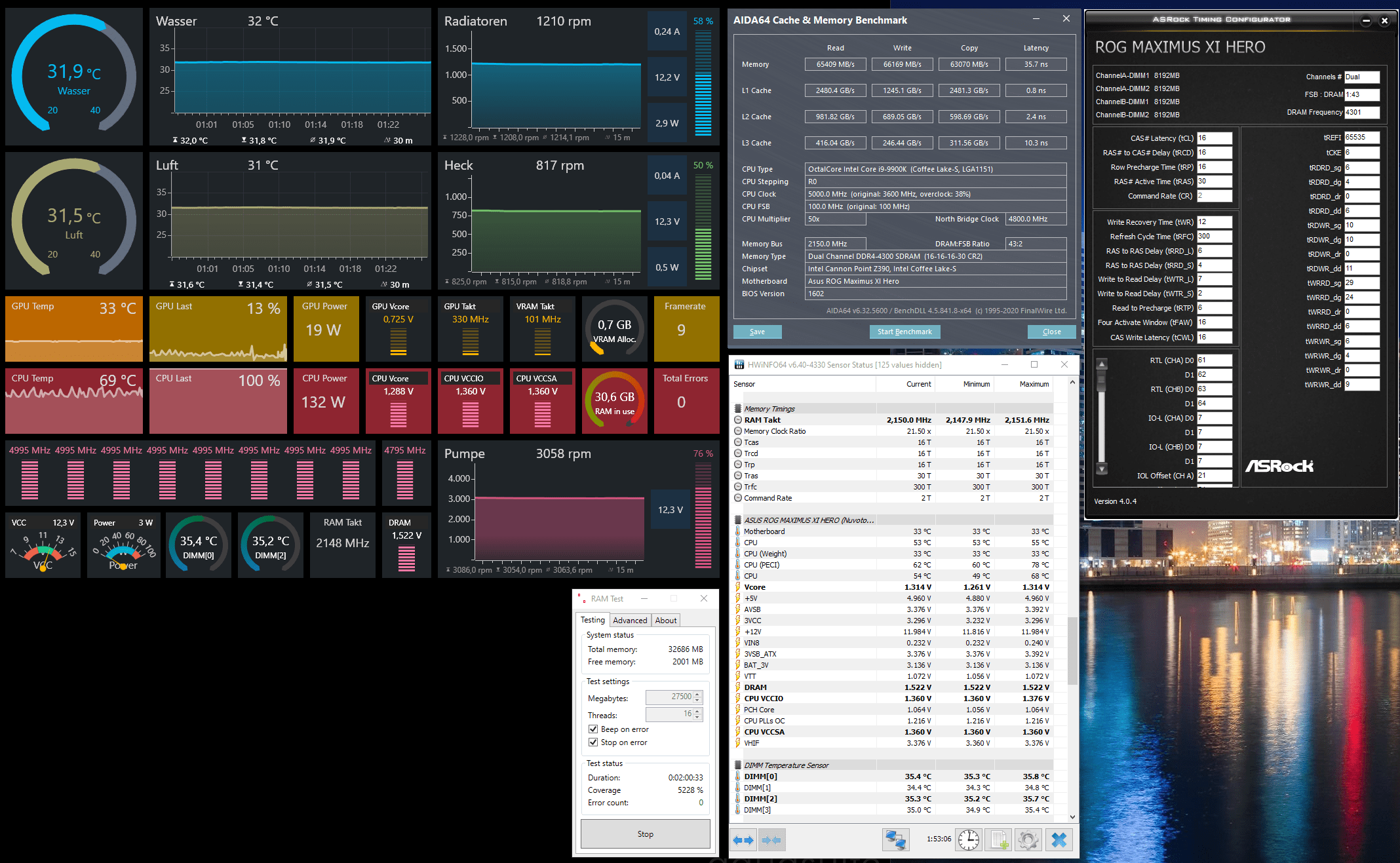This screenshot has height=863, width=1400.
Task: Decrease Megabytes using the down stepper arrow
Action: [x=697, y=700]
